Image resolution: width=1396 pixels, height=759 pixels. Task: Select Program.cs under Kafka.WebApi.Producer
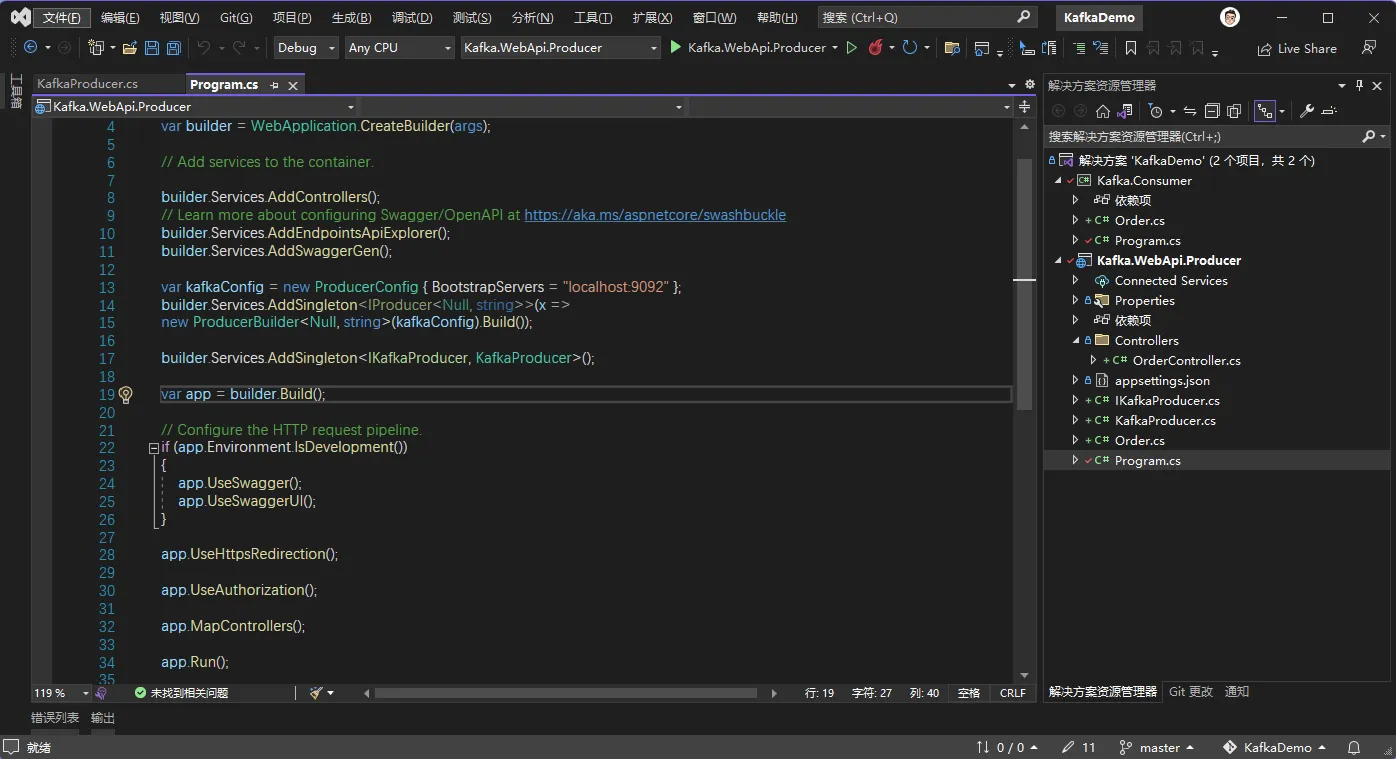click(x=1147, y=460)
